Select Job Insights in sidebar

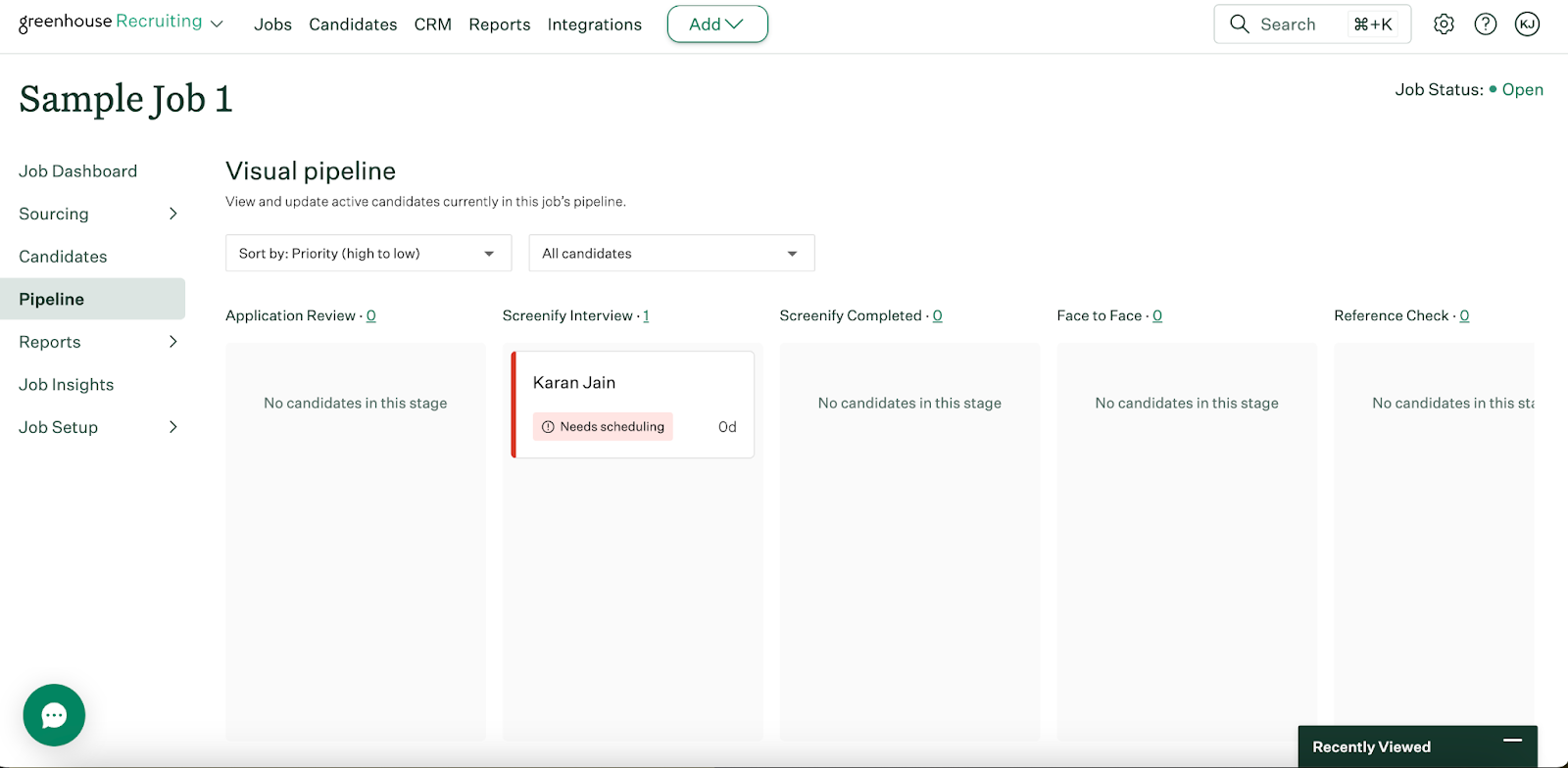click(x=67, y=385)
